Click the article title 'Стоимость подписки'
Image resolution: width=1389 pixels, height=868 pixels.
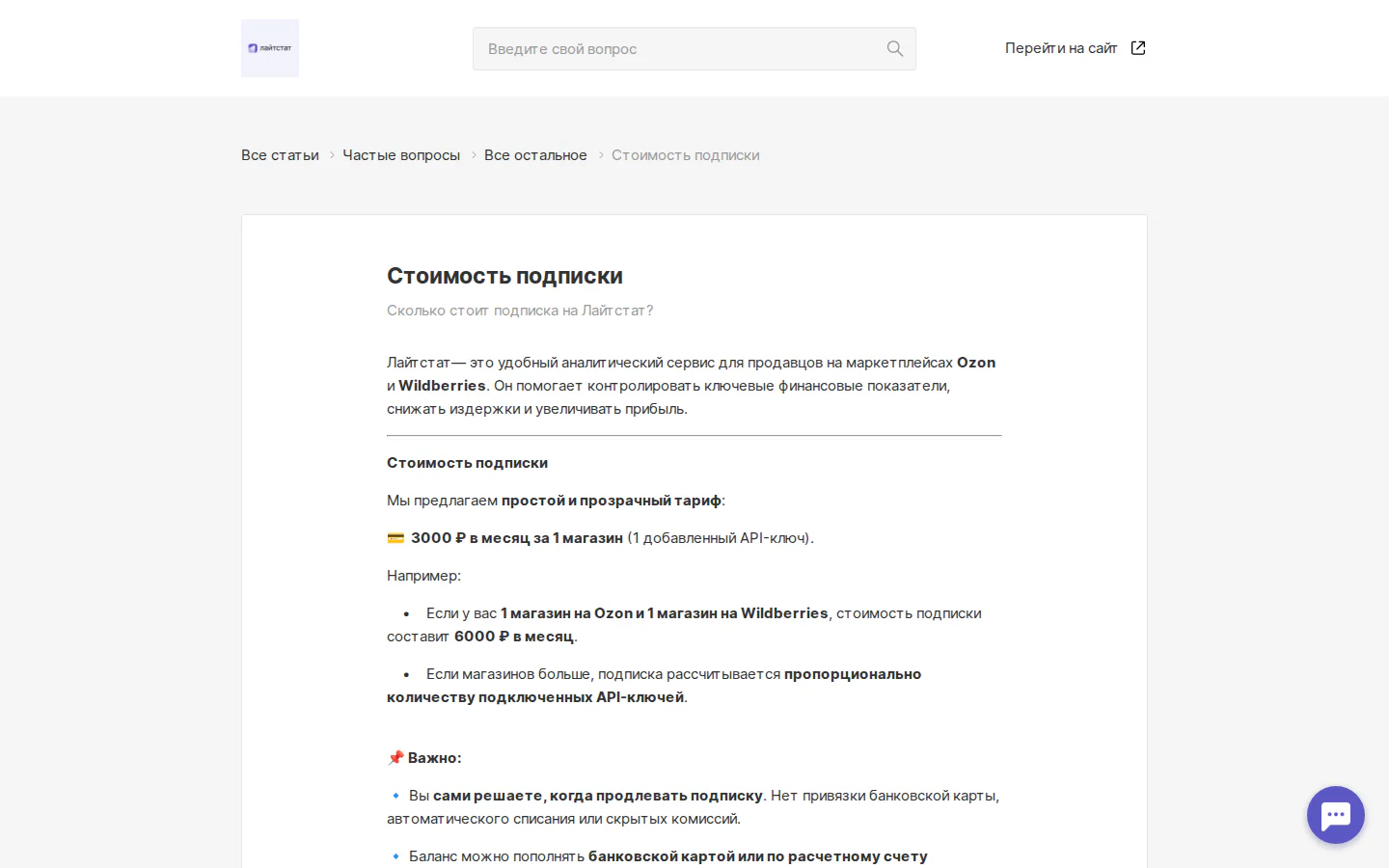(504, 276)
